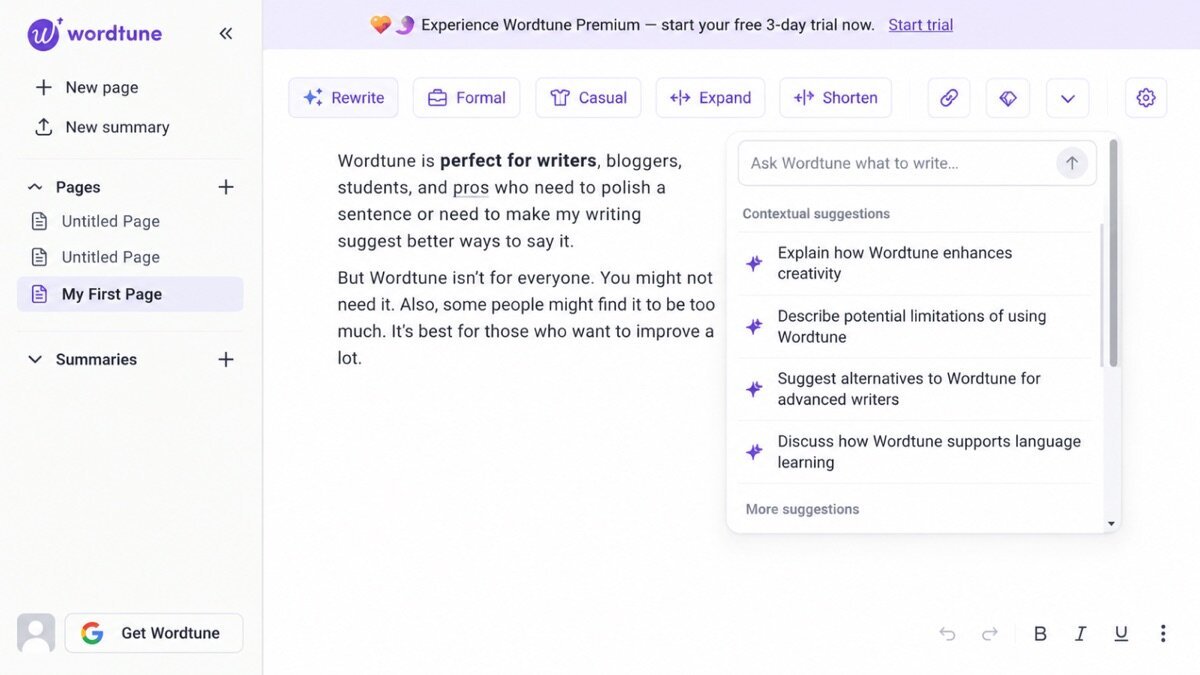Image resolution: width=1200 pixels, height=675 pixels.
Task: Toggle underline formatting
Action: click(x=1121, y=634)
